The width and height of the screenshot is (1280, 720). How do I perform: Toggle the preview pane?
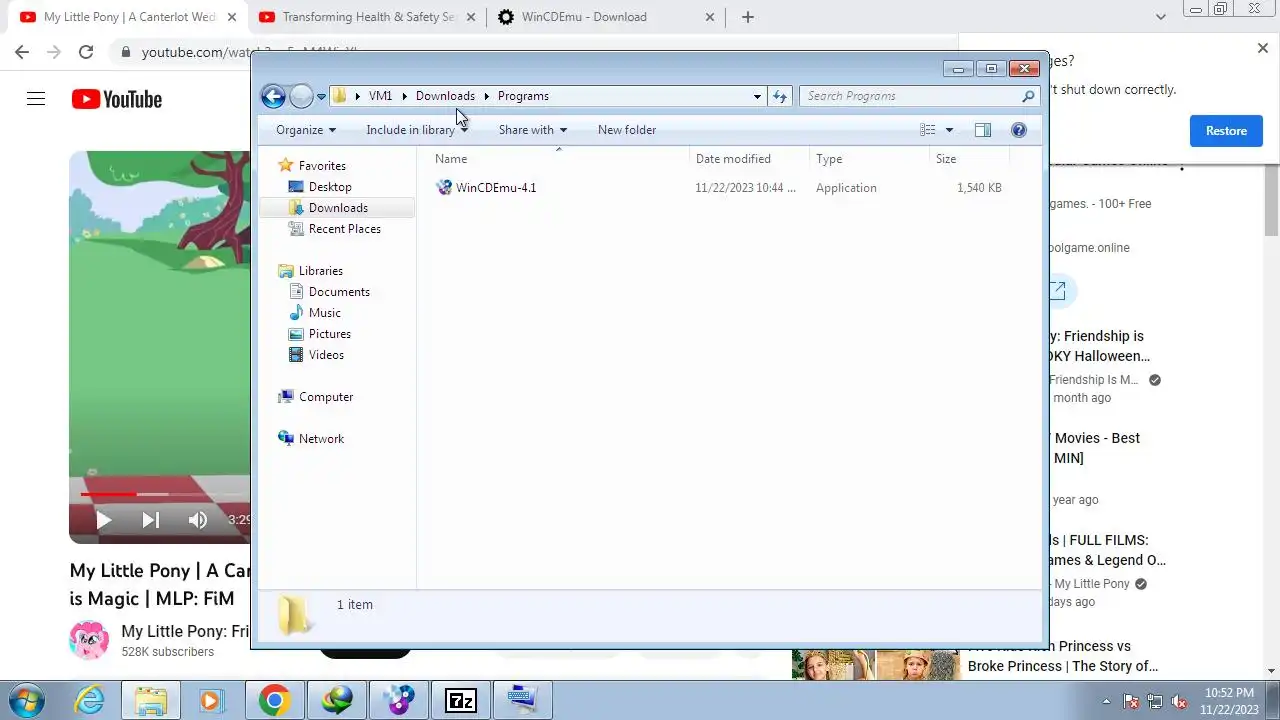coord(983,130)
